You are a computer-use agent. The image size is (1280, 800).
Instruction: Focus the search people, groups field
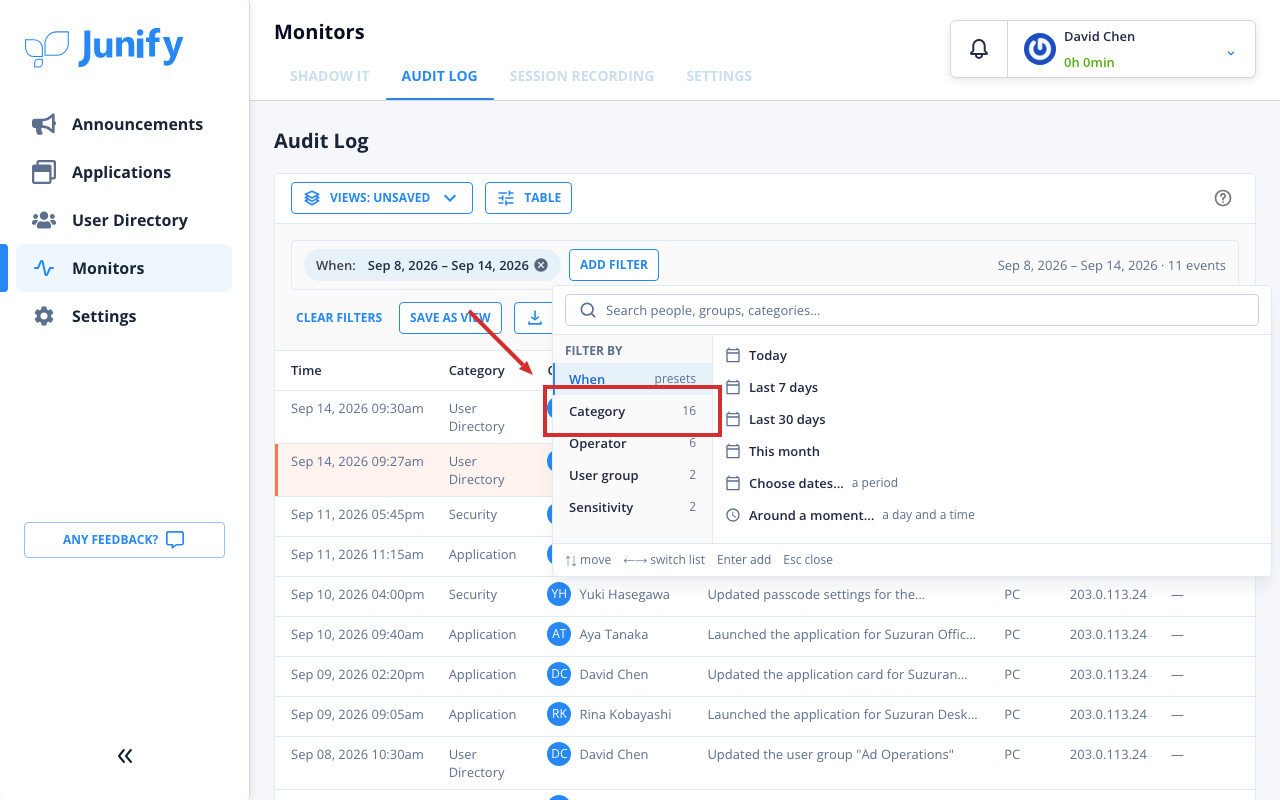click(x=912, y=310)
